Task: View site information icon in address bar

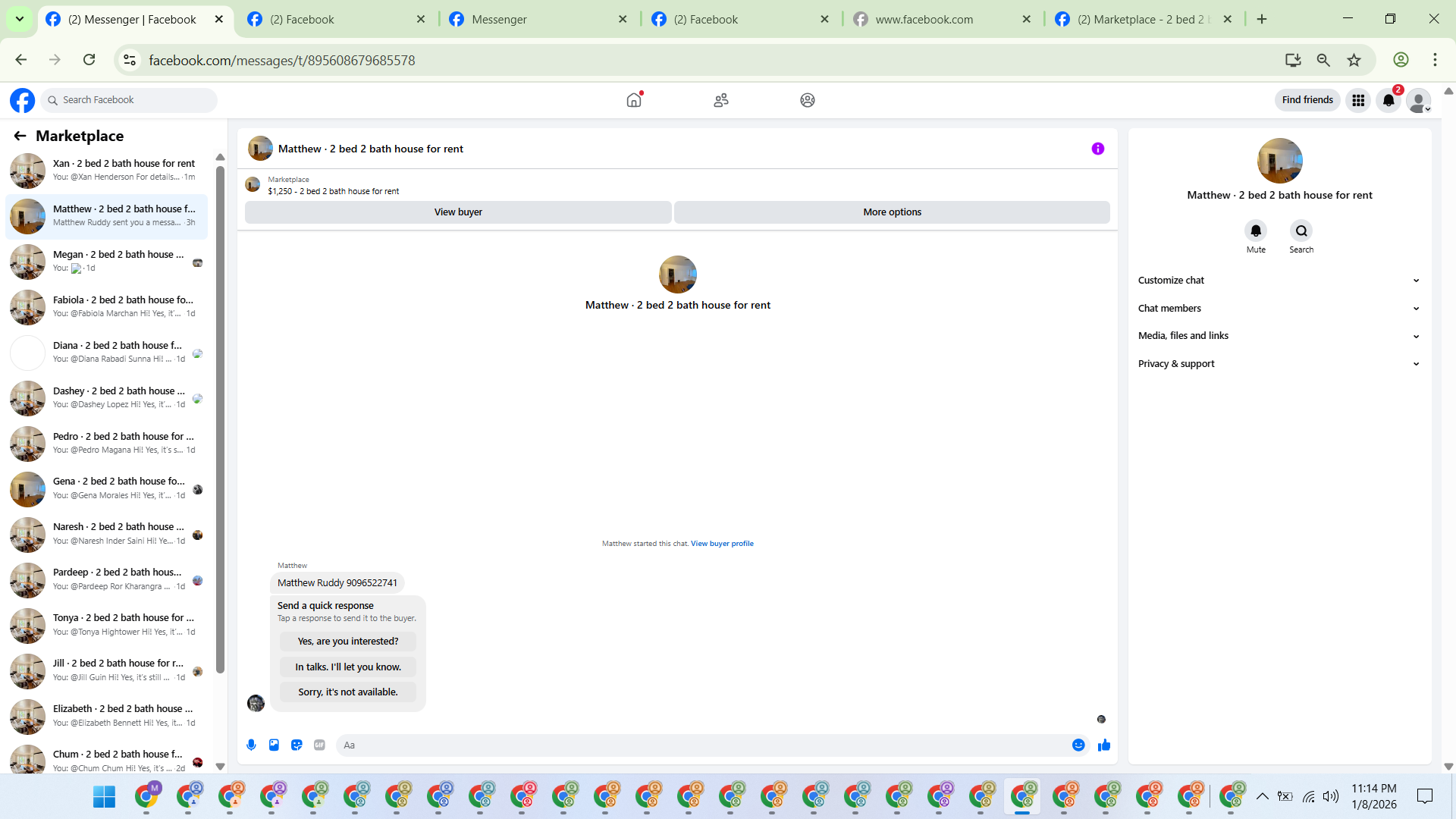Action: [x=130, y=60]
